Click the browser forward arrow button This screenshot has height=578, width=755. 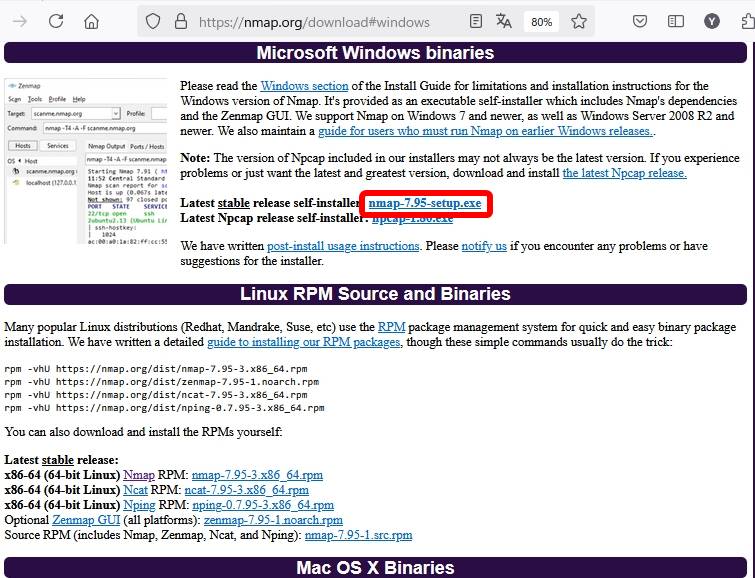(x=20, y=21)
